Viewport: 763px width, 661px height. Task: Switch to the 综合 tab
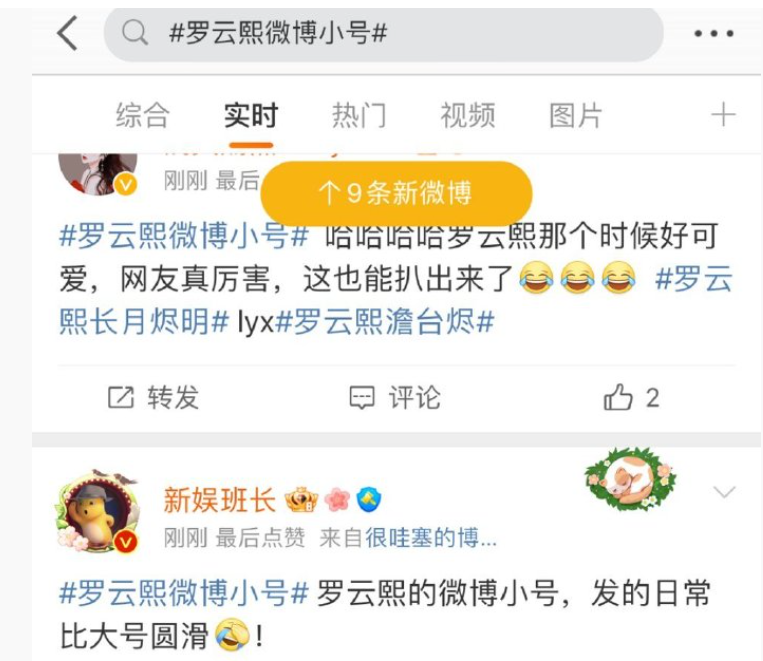tap(143, 115)
